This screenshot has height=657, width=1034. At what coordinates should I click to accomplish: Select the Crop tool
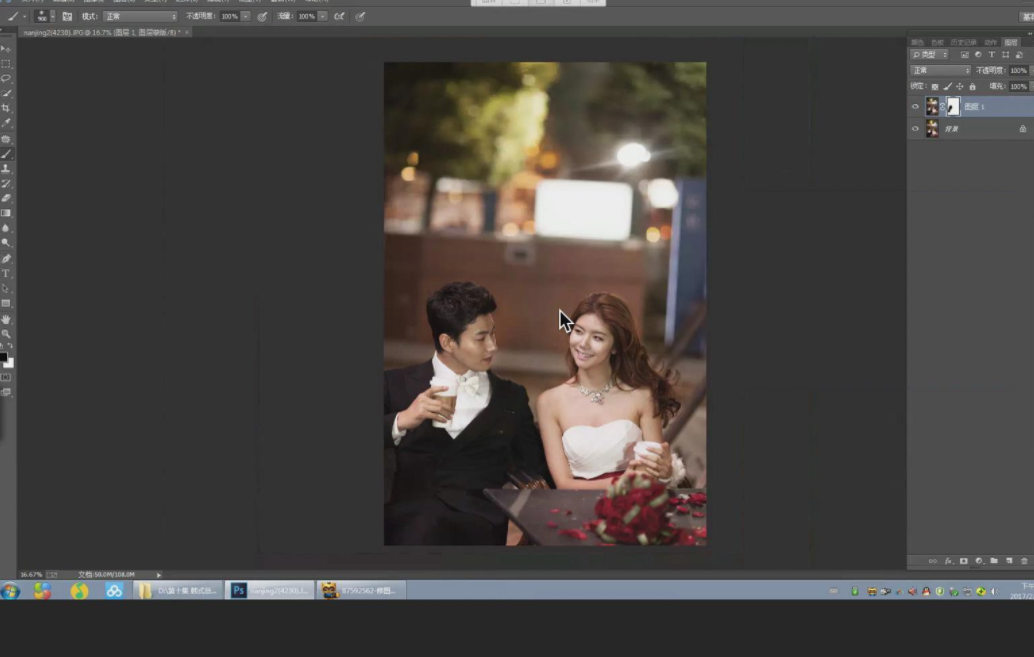click(x=6, y=108)
